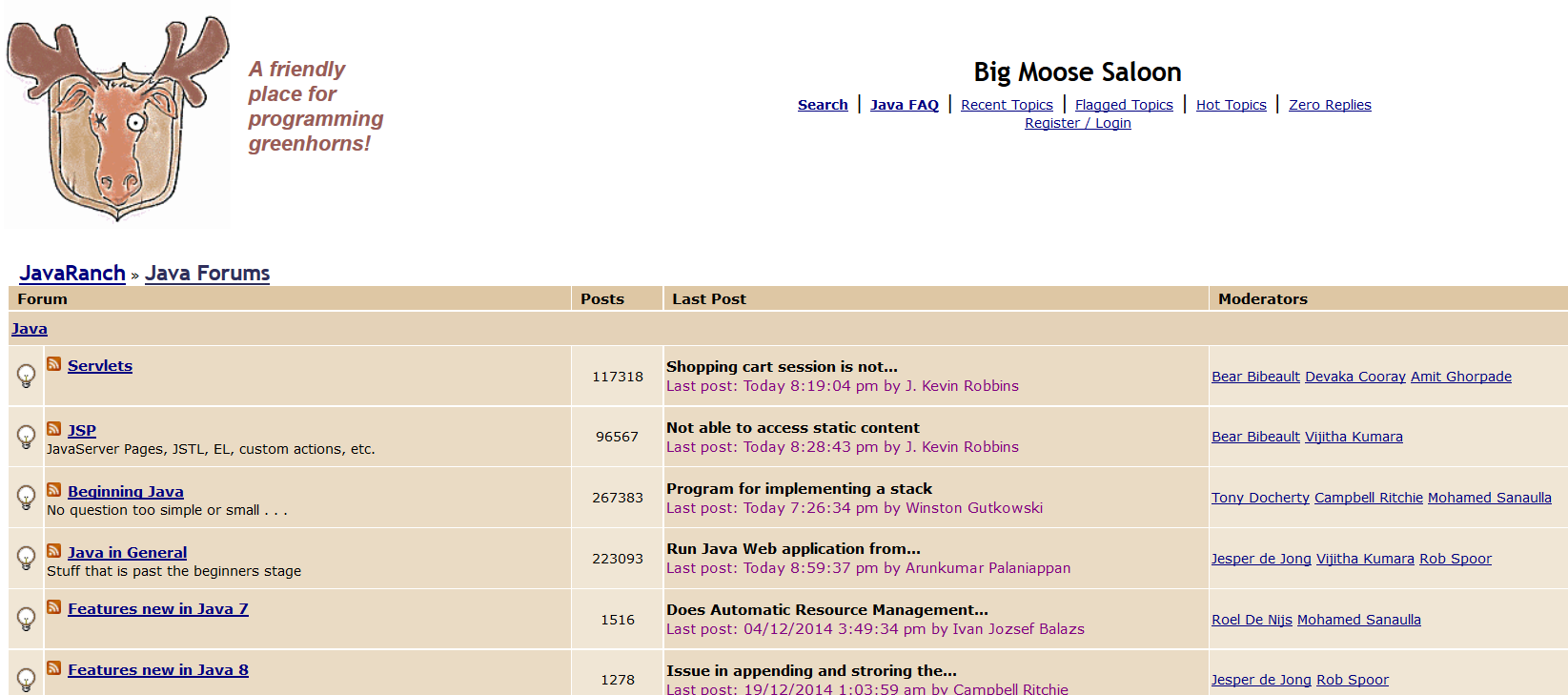Click 'Run Java Web application from...' title
This screenshot has width=1568, height=695.
[793, 549]
